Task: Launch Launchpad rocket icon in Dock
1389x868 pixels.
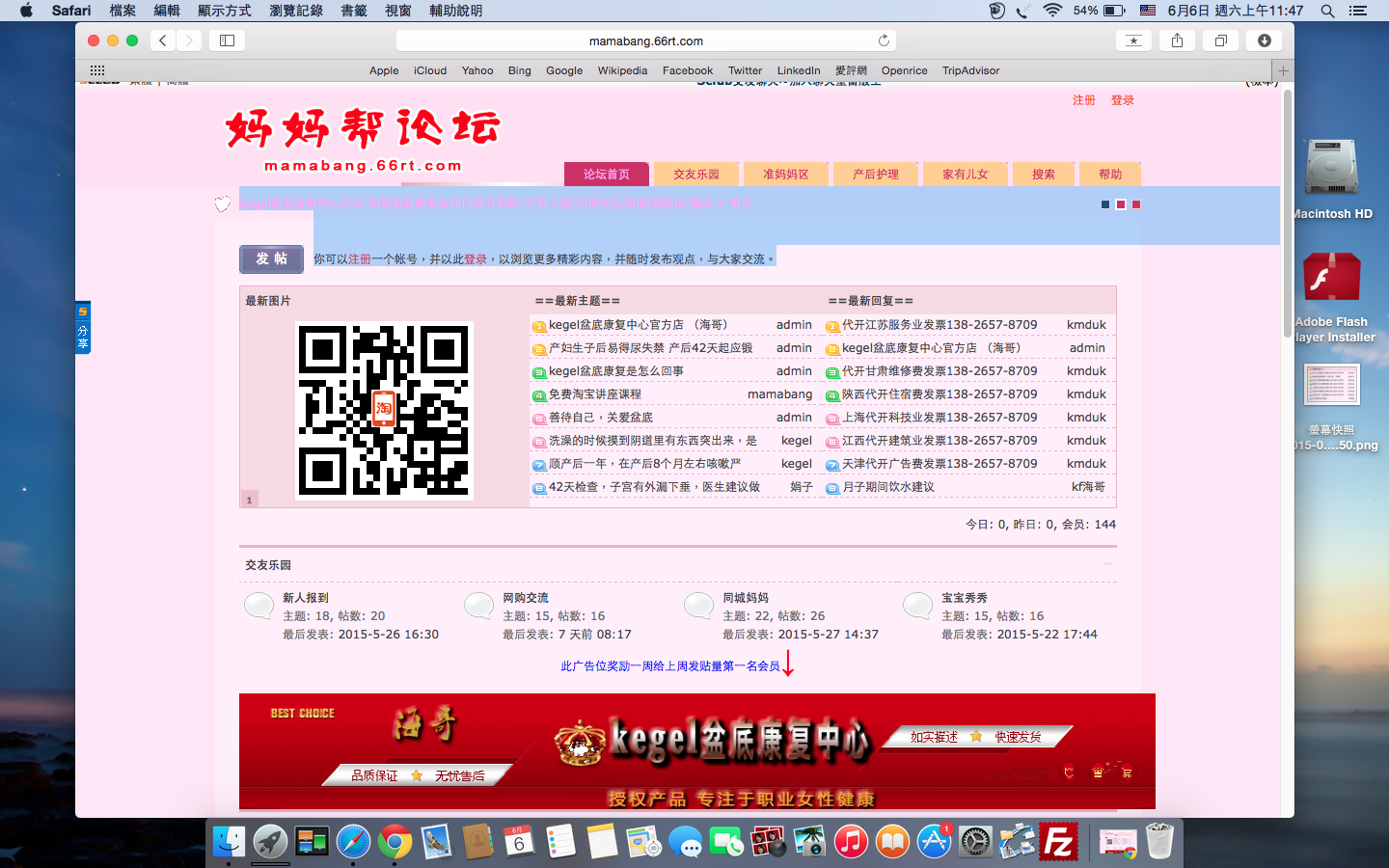Action: pyautogui.click(x=270, y=842)
